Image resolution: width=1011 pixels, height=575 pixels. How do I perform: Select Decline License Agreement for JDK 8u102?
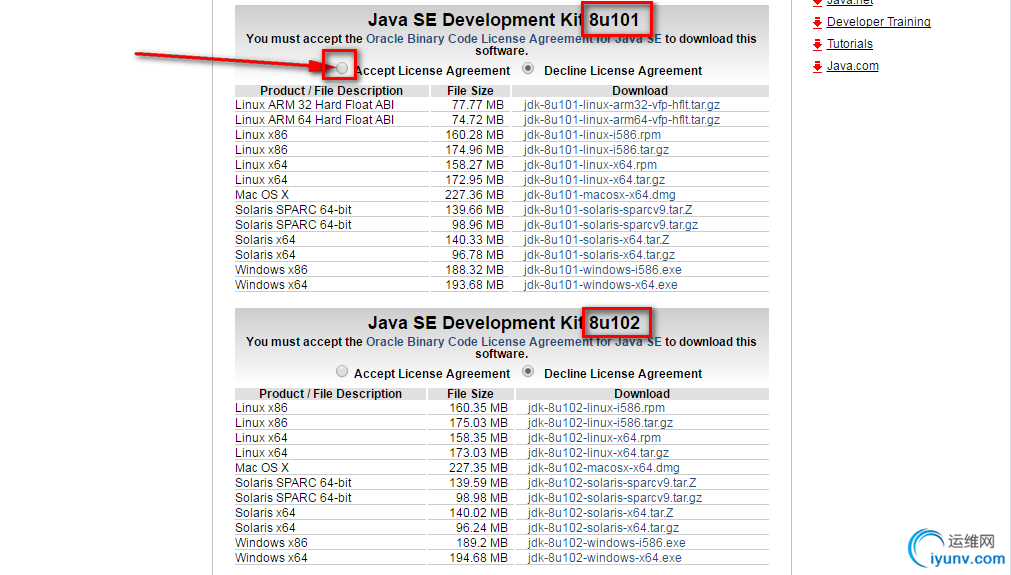tap(528, 371)
